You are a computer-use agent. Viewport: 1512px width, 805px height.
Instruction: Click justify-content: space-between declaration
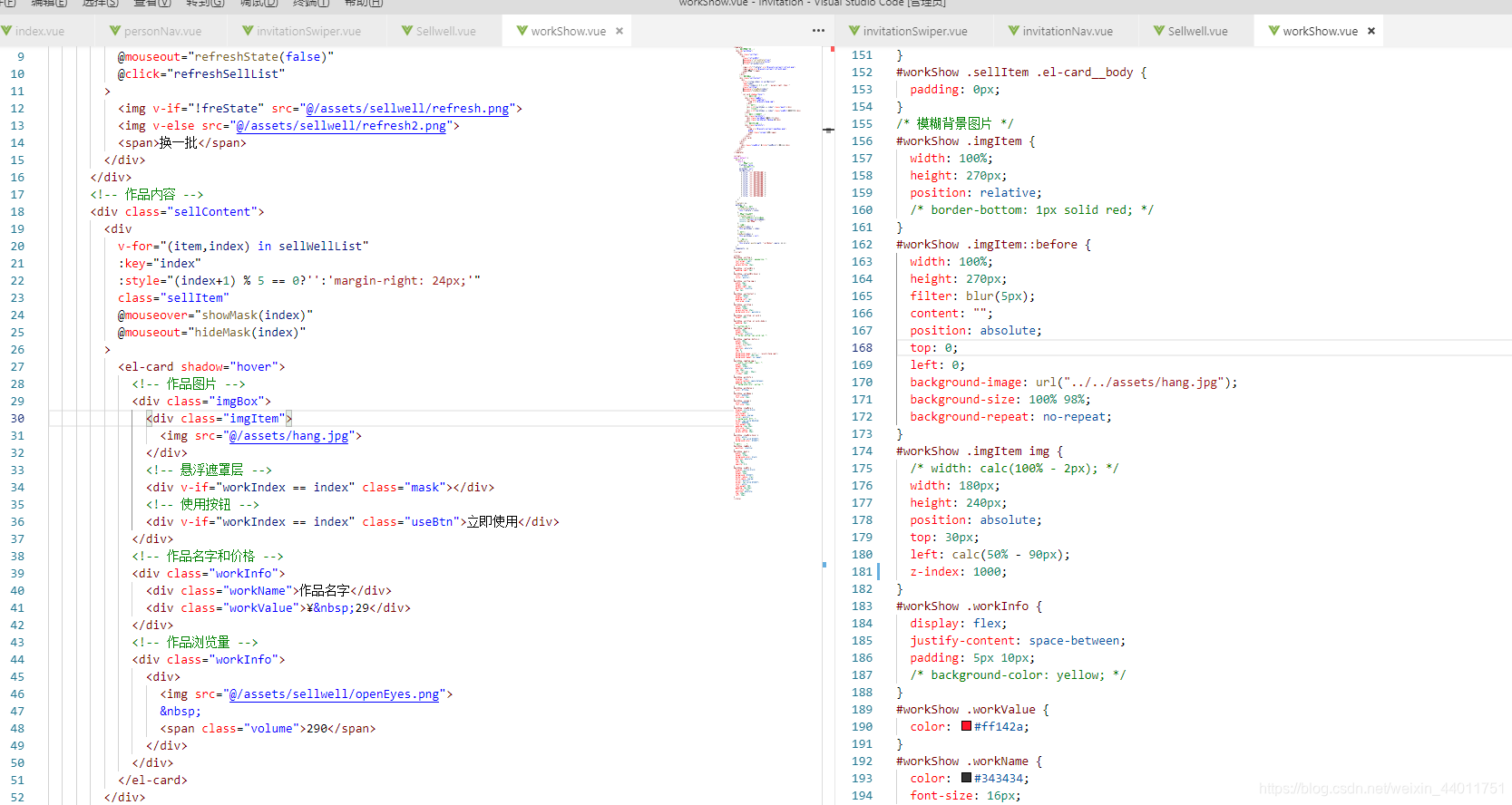1018,641
